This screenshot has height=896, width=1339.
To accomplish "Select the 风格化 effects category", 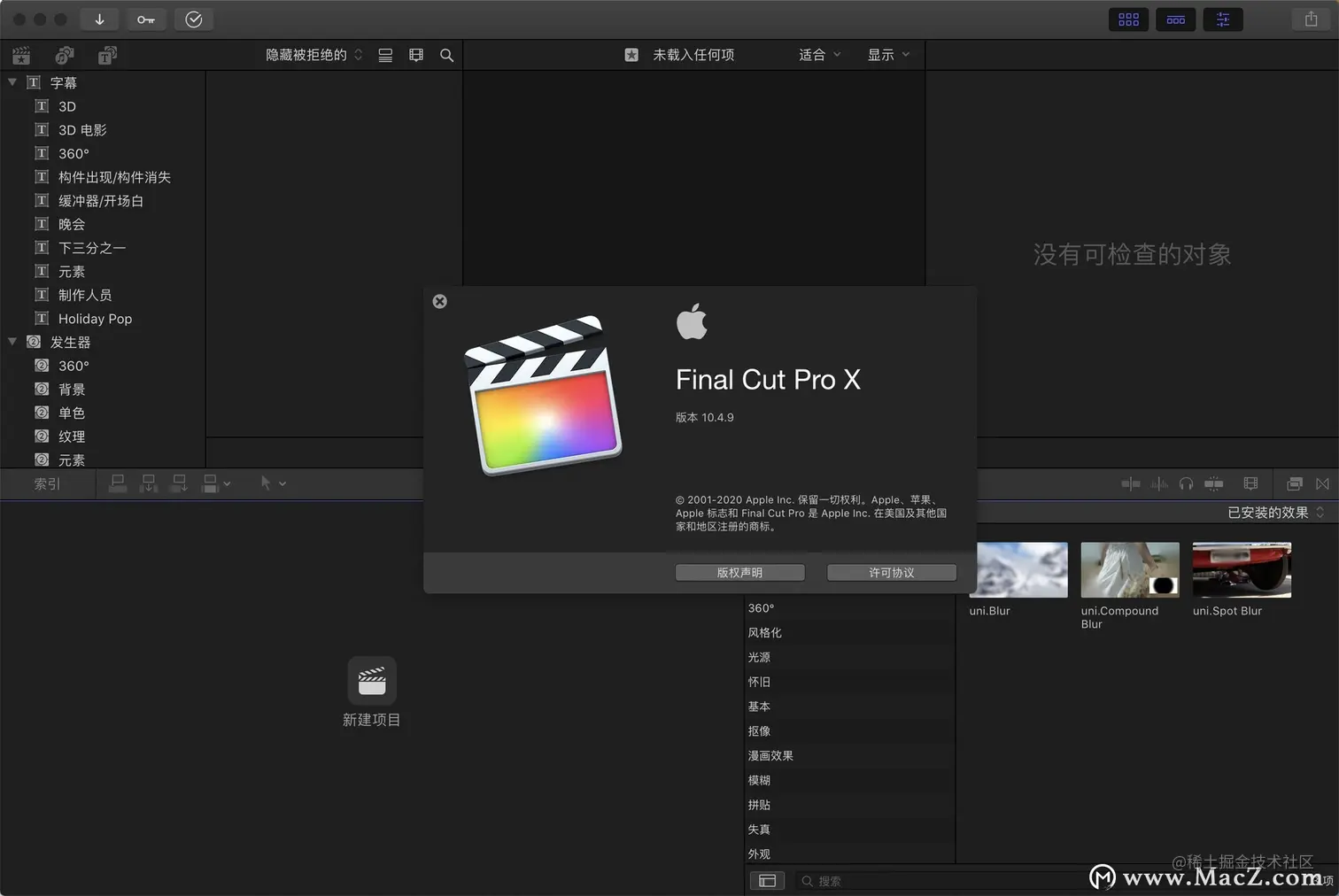I will [764, 633].
